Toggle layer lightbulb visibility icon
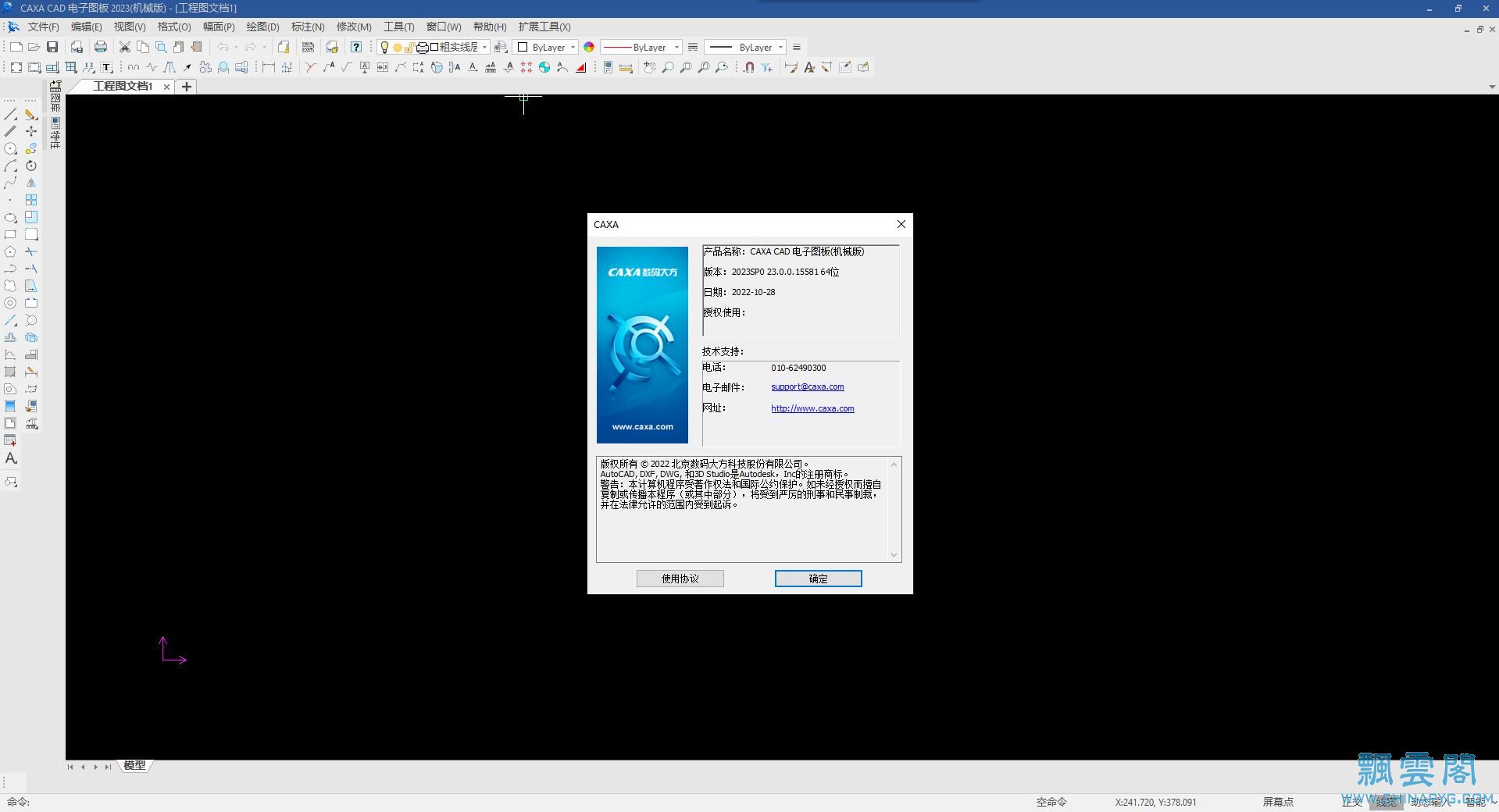1499x812 pixels. (x=384, y=47)
